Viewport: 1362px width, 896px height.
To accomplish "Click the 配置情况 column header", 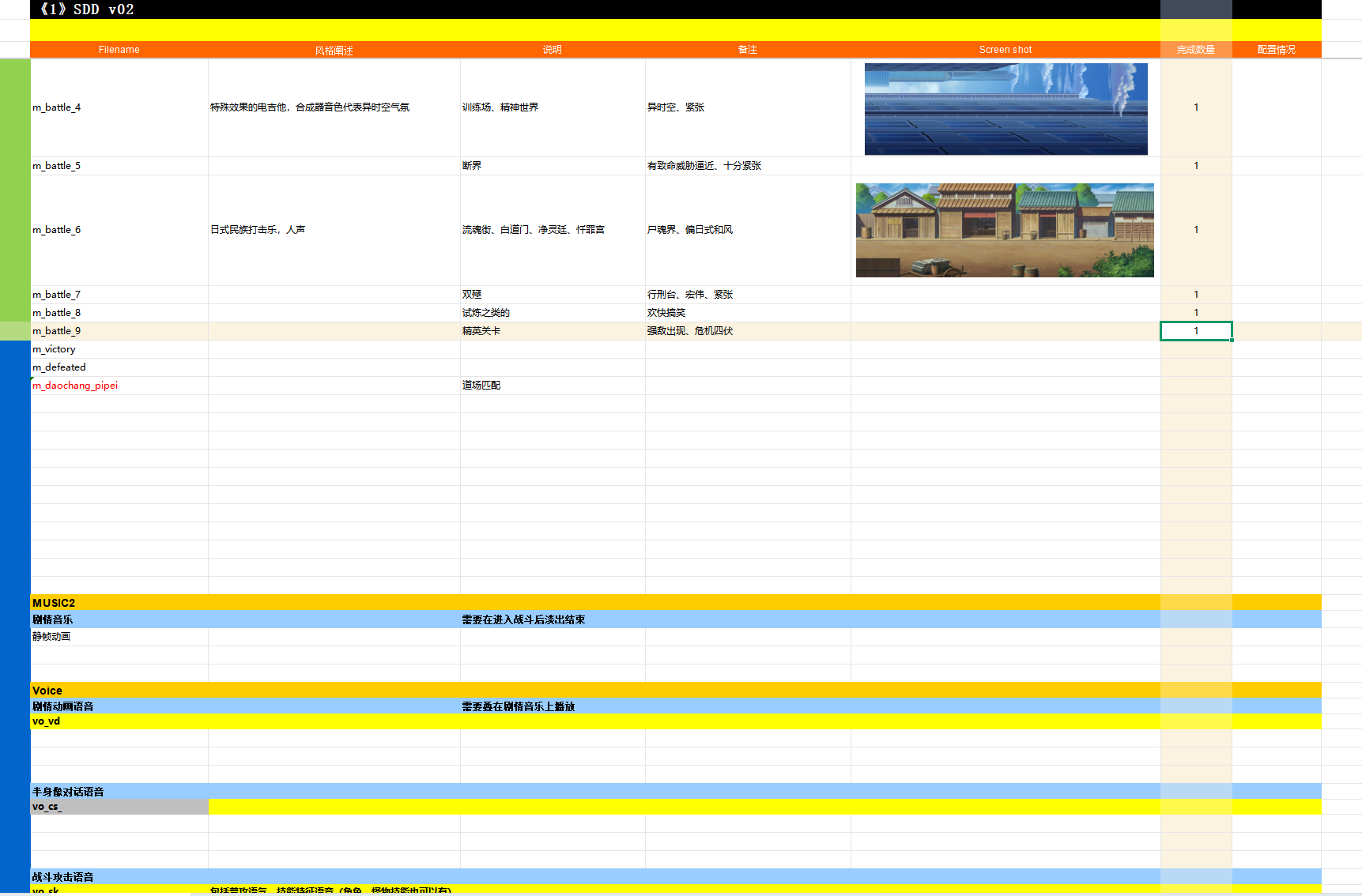I will [x=1276, y=50].
